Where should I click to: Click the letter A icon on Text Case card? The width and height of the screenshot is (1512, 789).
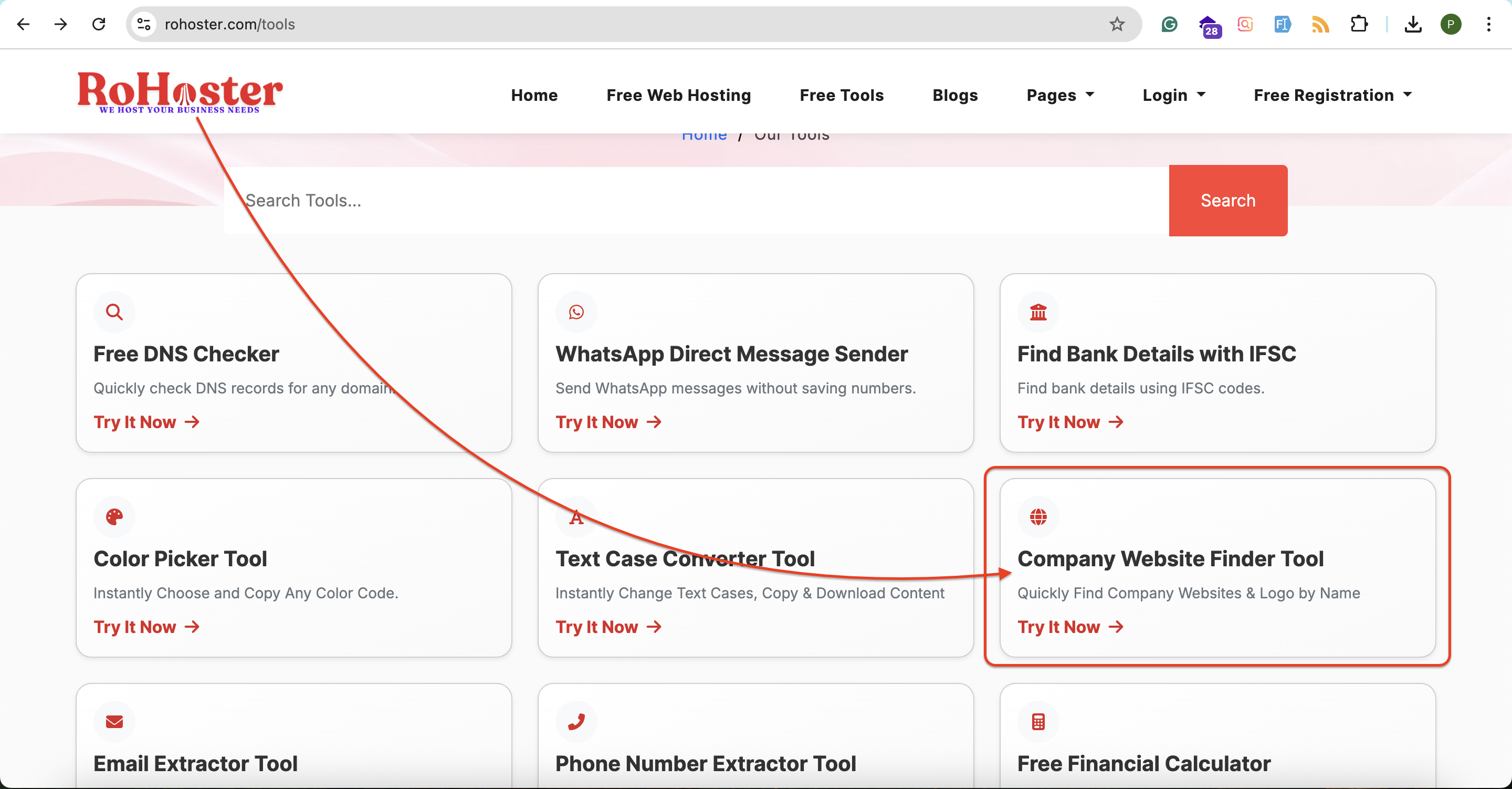pos(576,517)
